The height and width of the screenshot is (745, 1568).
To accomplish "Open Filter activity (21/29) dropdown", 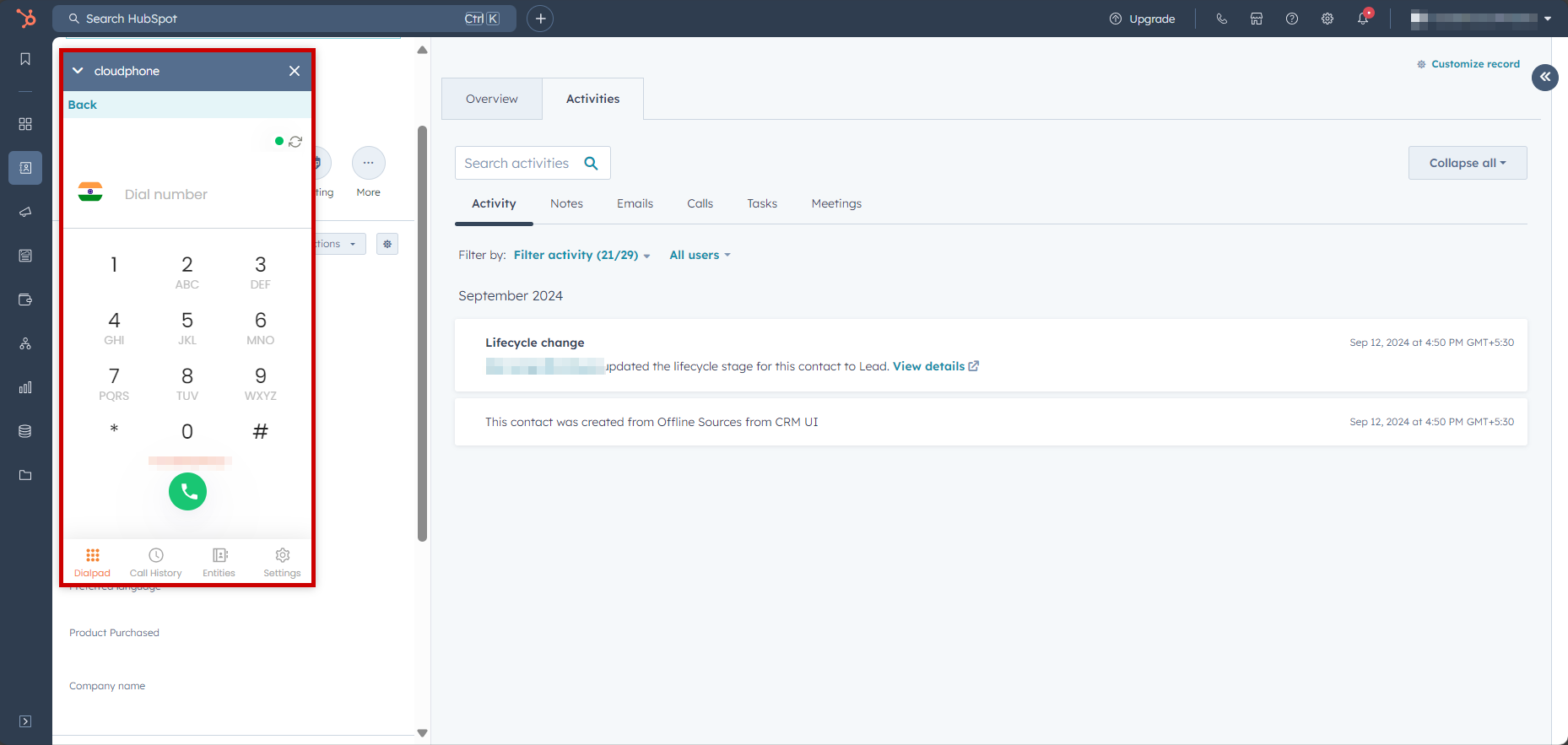I will click(x=582, y=255).
